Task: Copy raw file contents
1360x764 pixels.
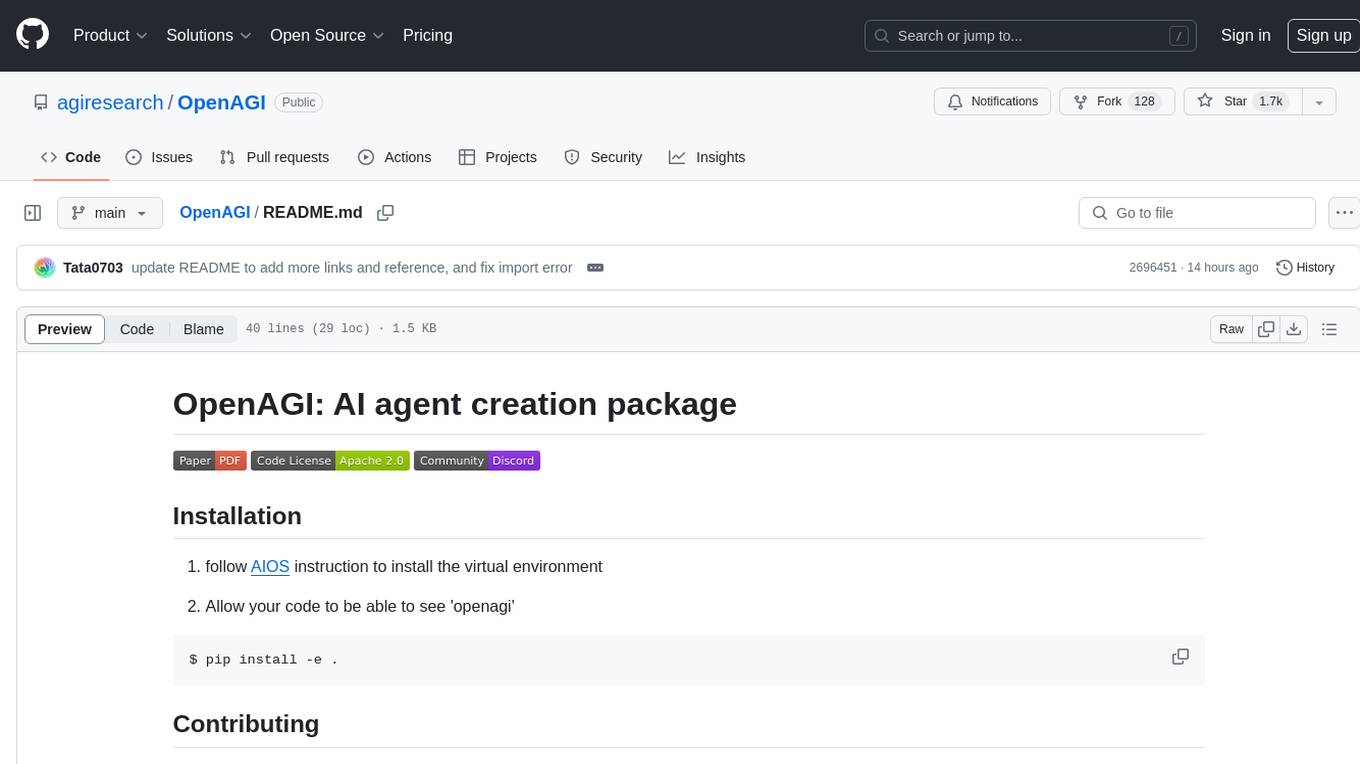Action: click(x=1267, y=329)
